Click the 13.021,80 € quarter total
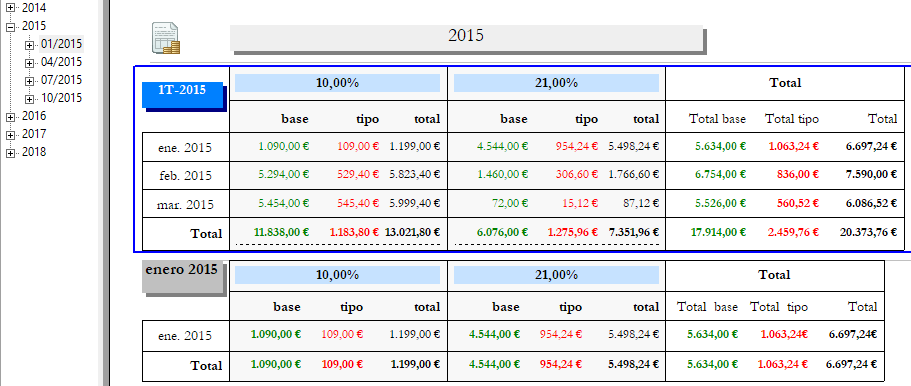 coord(413,232)
